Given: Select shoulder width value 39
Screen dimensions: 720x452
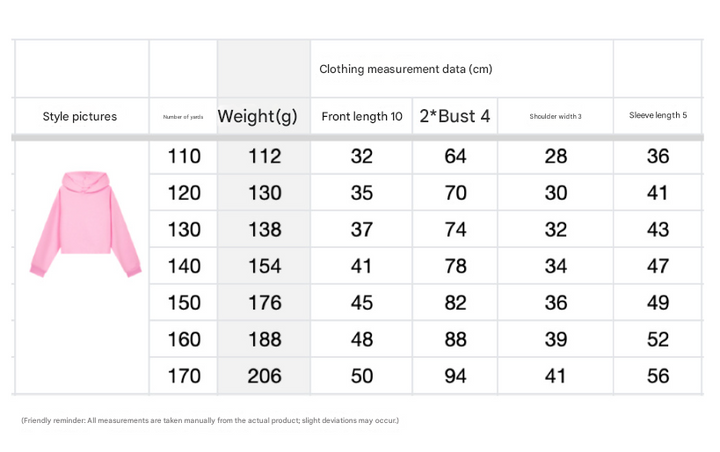Looking at the screenshot, I should coord(555,340).
